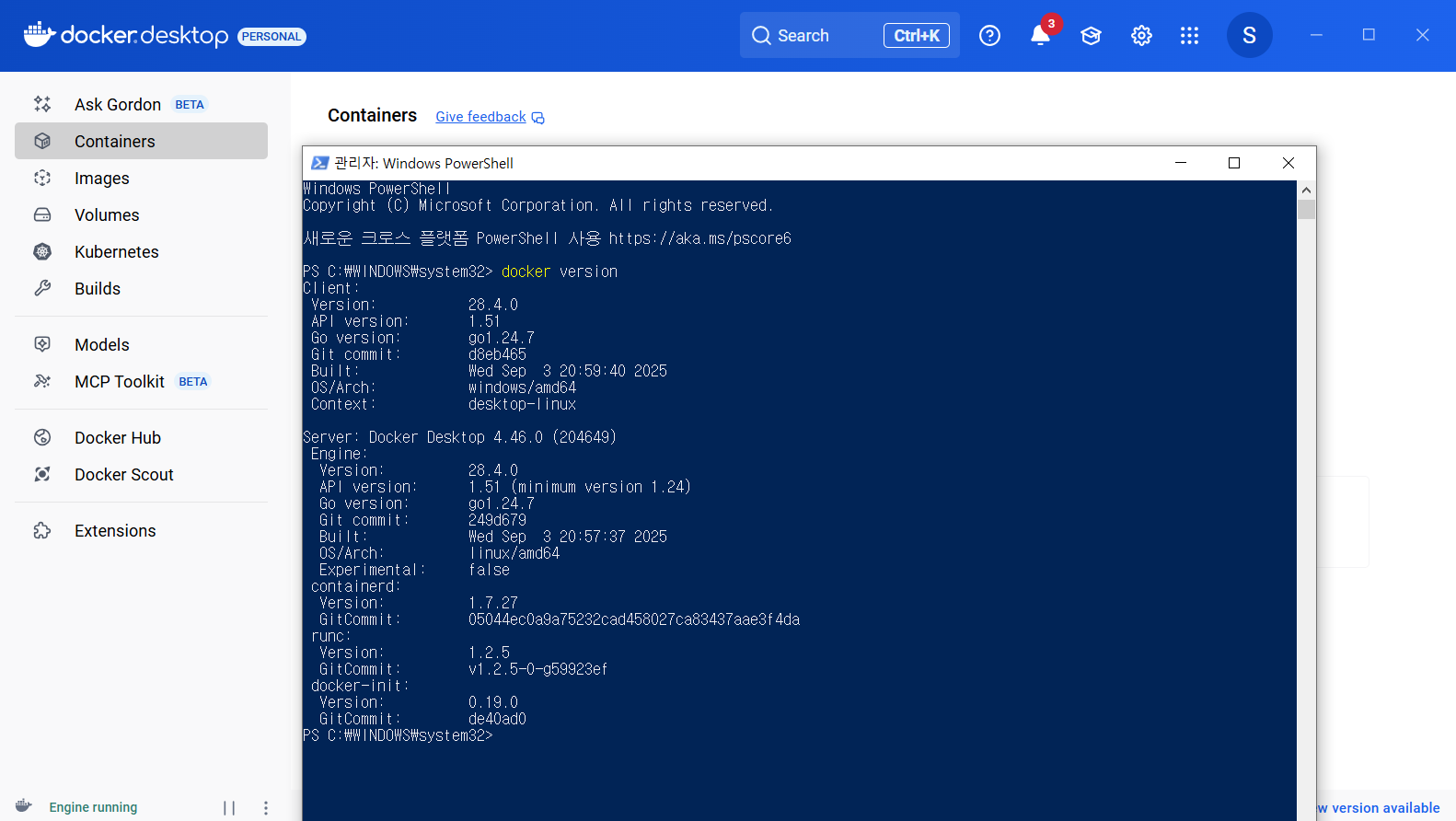Image resolution: width=1456 pixels, height=821 pixels.
Task: Click the new version available link
Action: click(x=1378, y=807)
